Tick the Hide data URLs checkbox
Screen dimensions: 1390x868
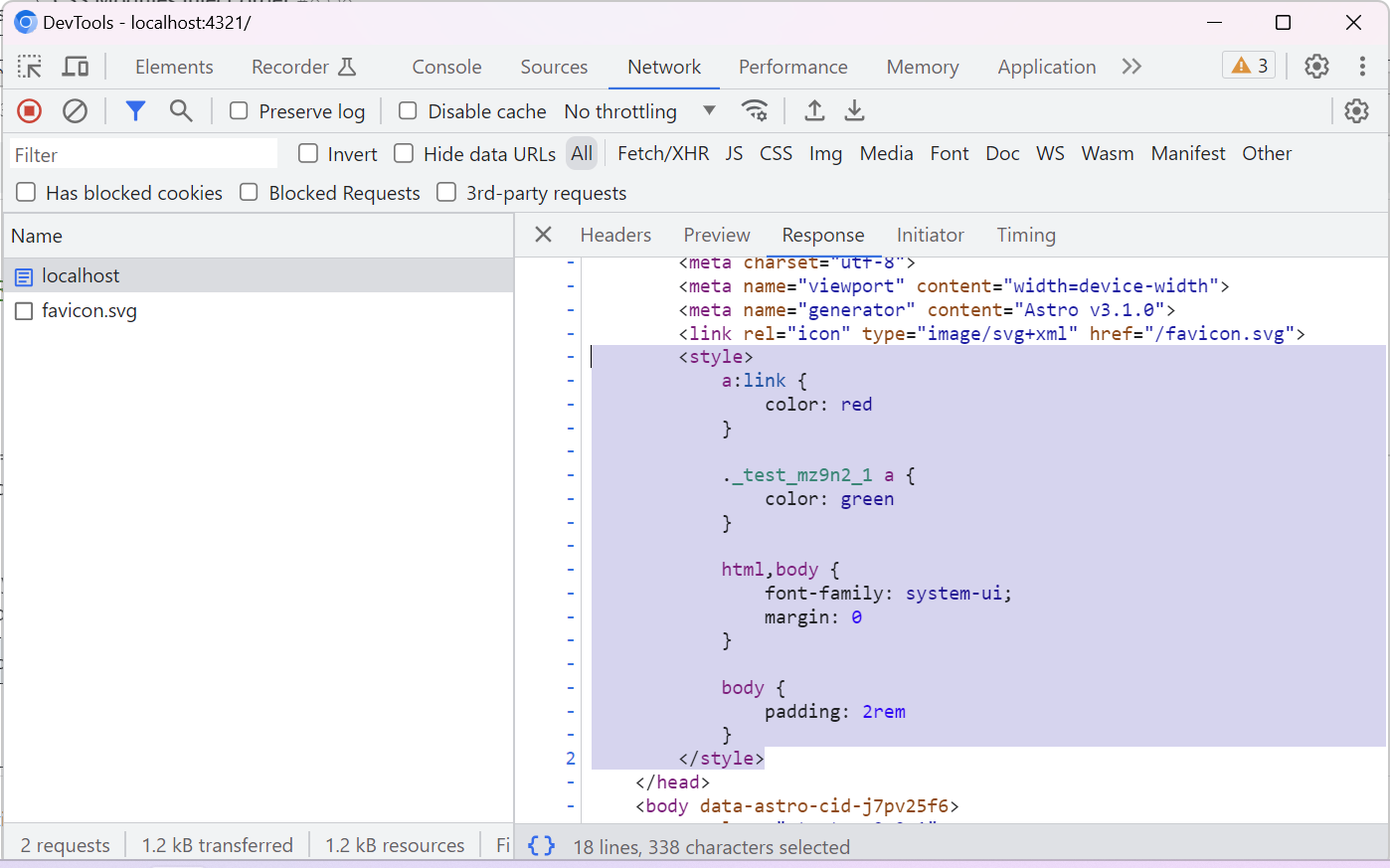tap(404, 154)
